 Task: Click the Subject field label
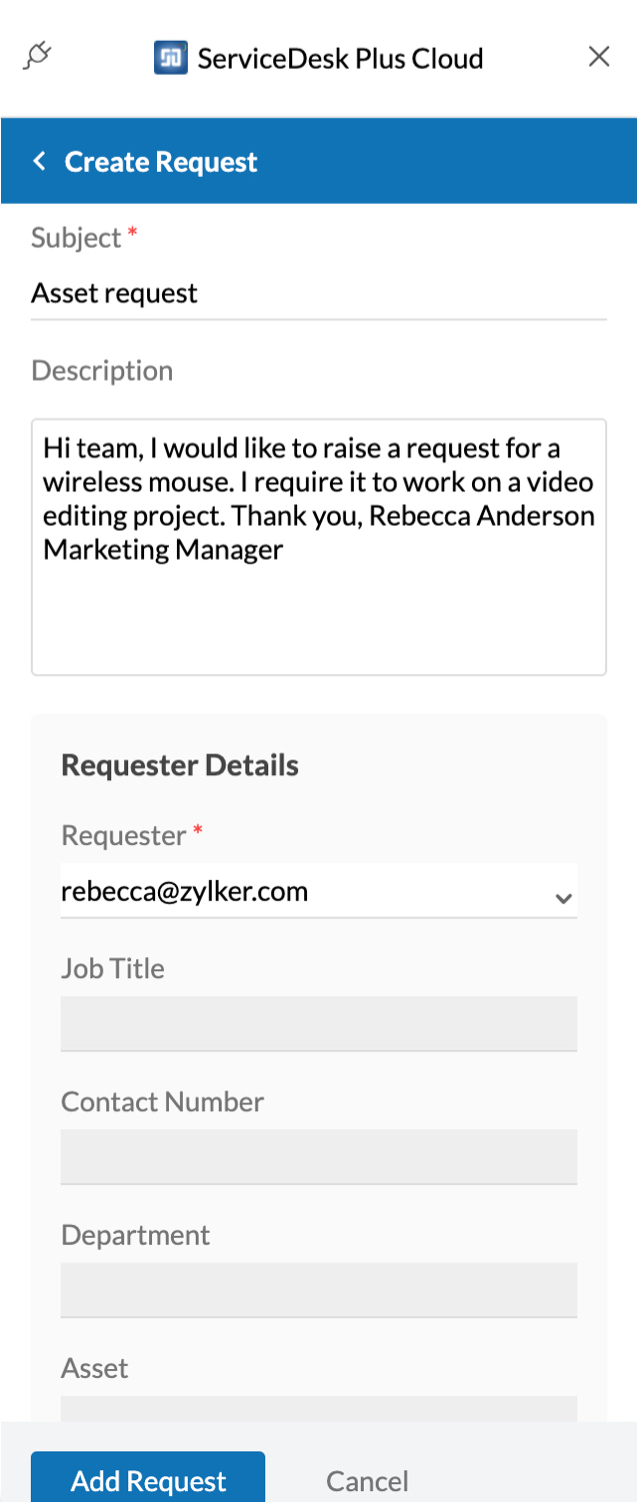[76, 238]
